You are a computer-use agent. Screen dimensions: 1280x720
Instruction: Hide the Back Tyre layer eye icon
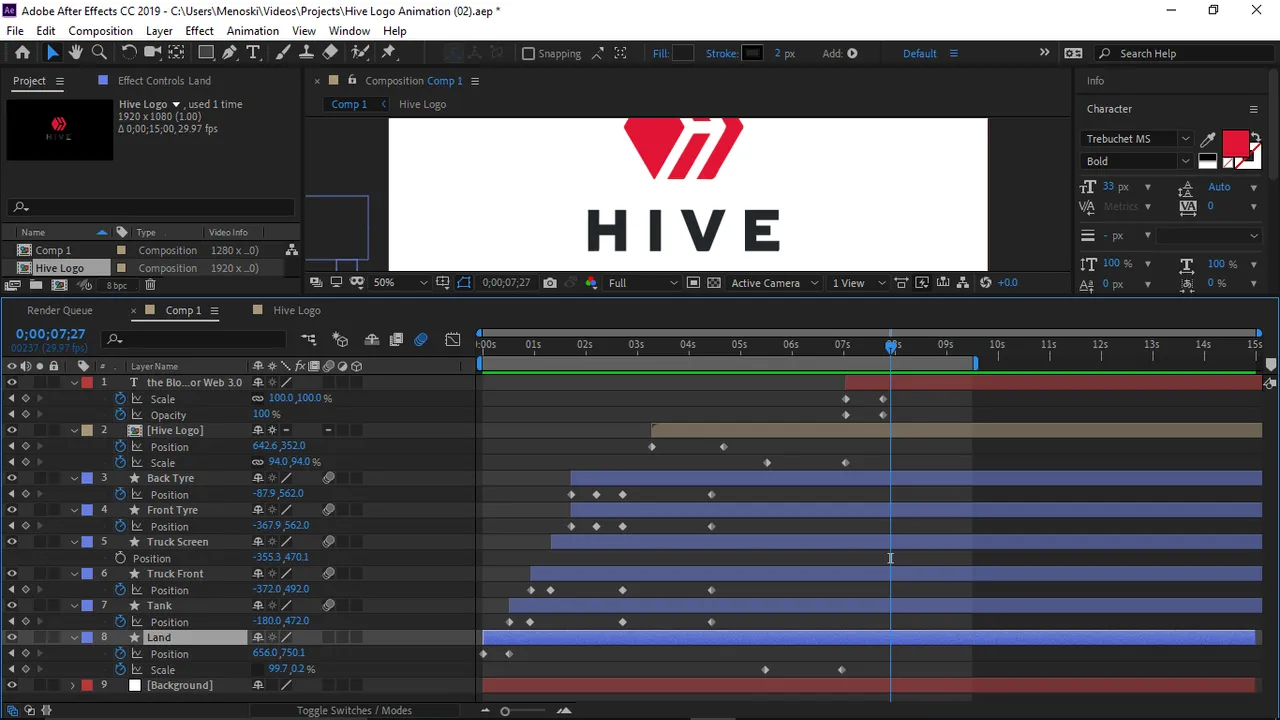pyautogui.click(x=12, y=478)
